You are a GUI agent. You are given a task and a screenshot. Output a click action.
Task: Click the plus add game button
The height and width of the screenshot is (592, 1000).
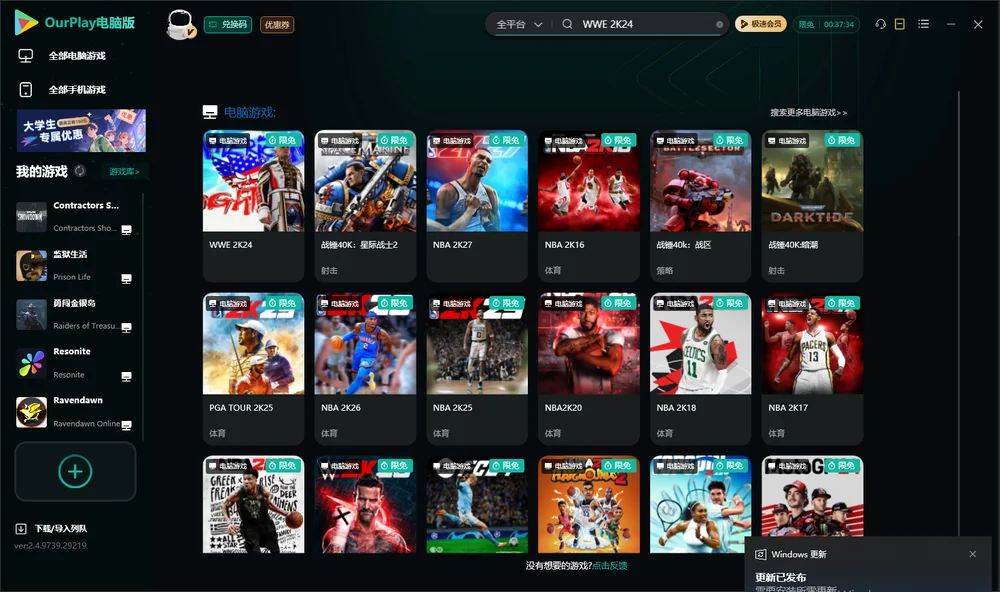(75, 471)
